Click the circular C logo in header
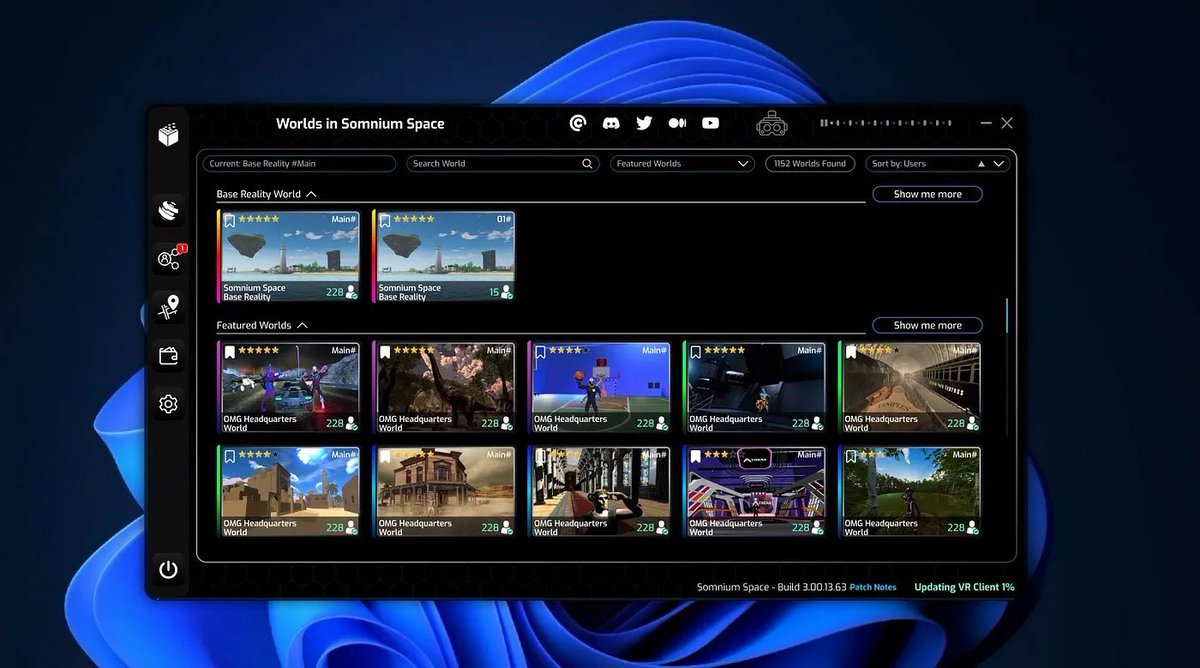The height and width of the screenshot is (668, 1200). point(578,123)
